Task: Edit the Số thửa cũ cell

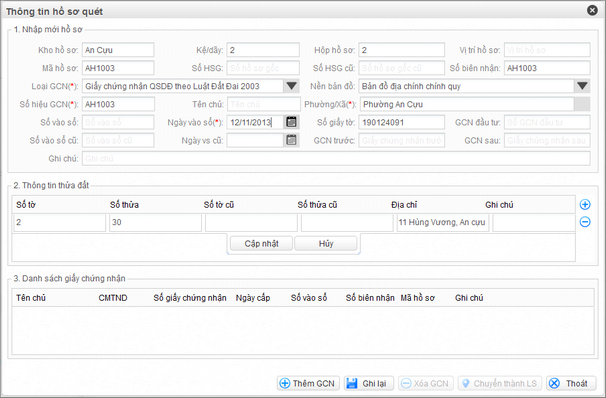Action: [347, 223]
